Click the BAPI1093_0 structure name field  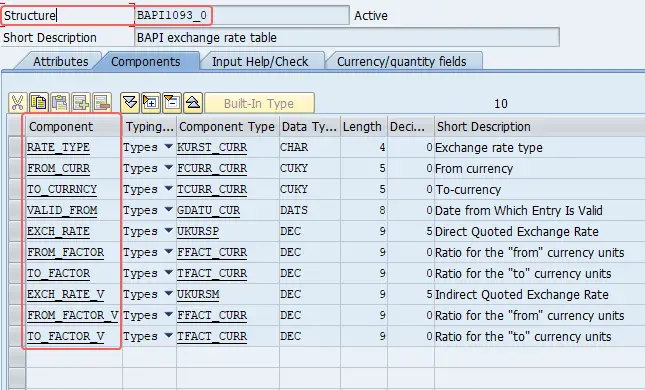coord(242,16)
